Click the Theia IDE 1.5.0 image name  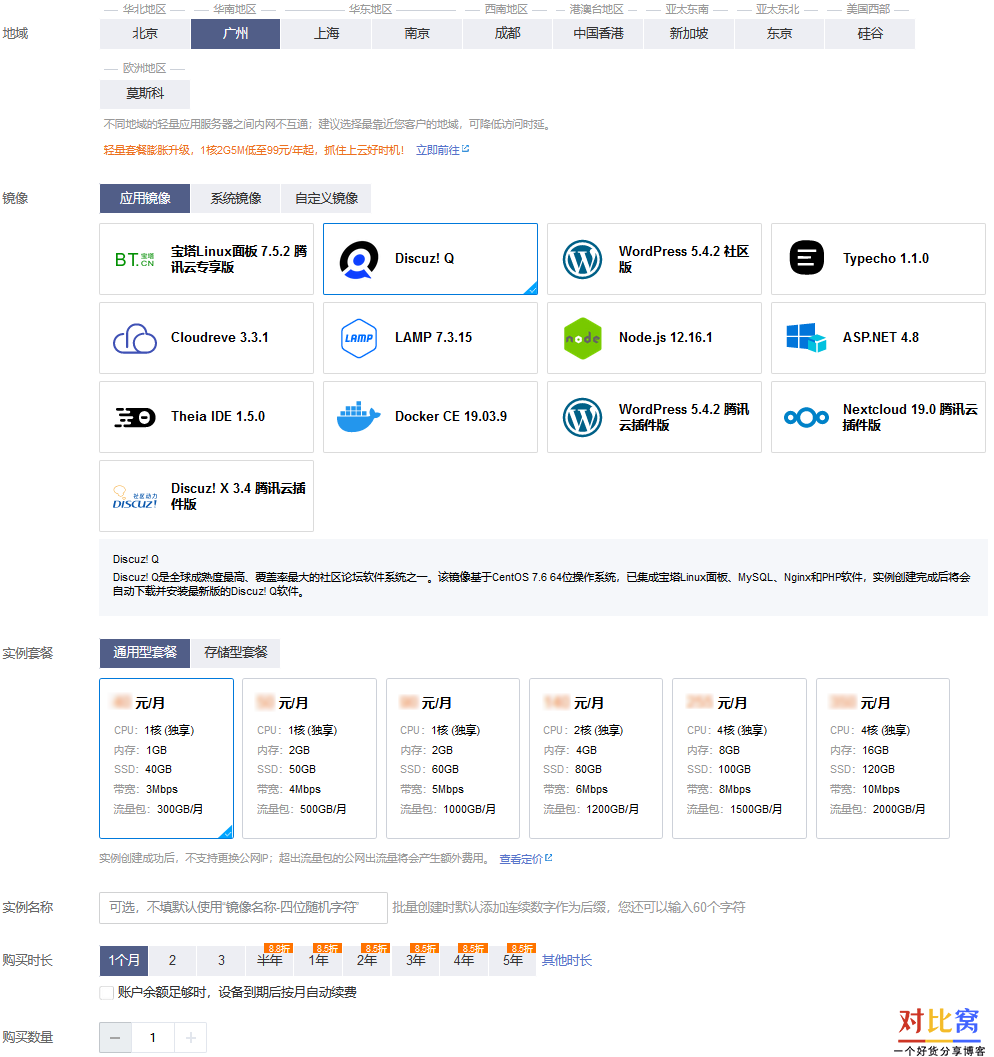(x=218, y=417)
